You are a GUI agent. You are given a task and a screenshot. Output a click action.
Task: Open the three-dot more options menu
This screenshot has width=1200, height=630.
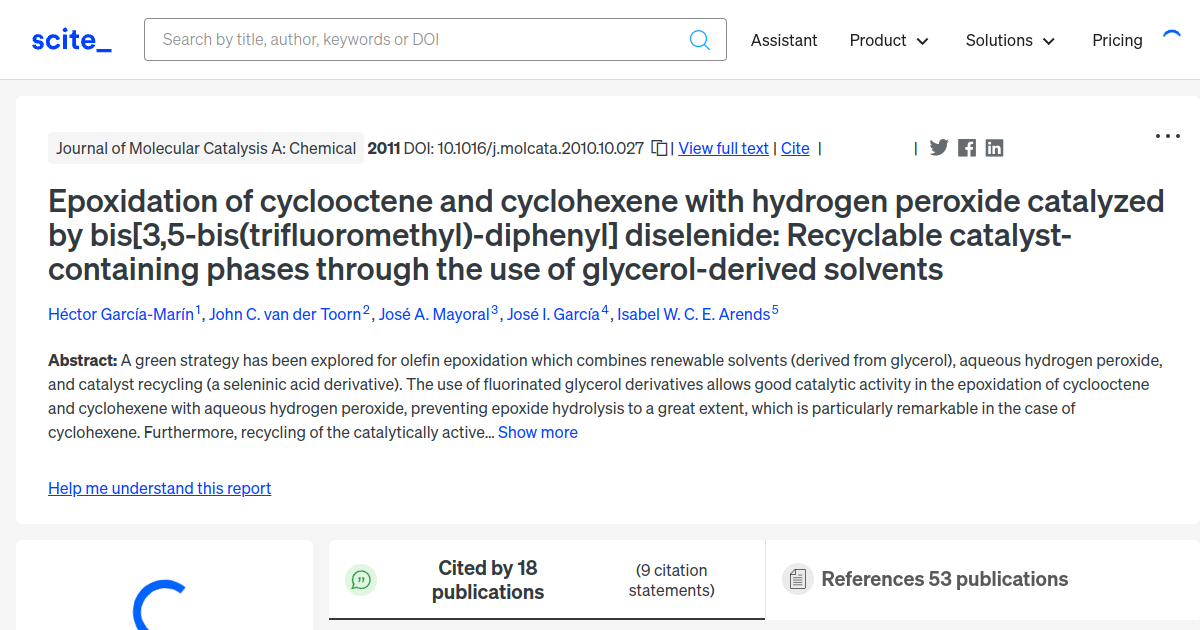[1168, 136]
